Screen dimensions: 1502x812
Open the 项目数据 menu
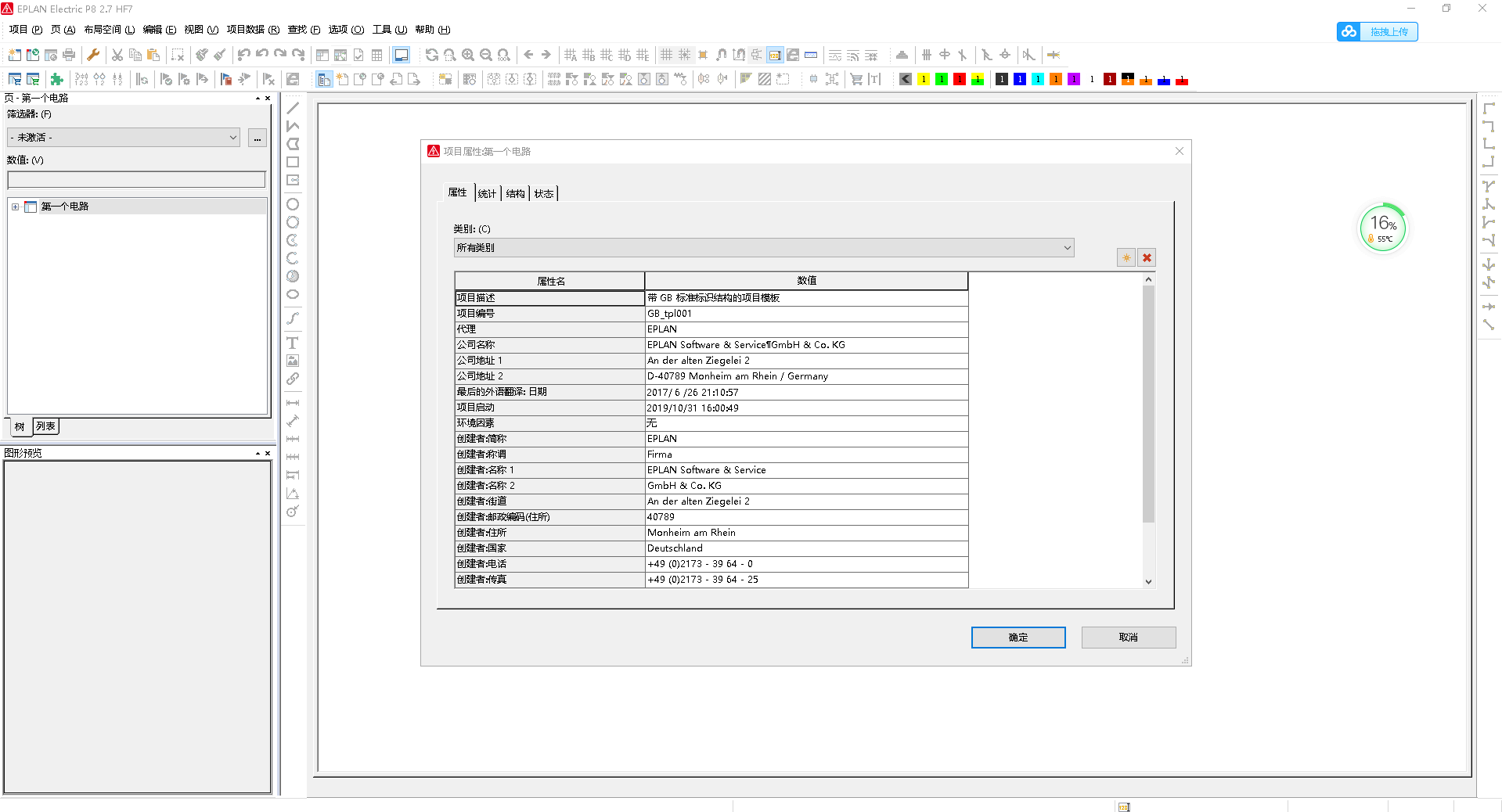(252, 30)
